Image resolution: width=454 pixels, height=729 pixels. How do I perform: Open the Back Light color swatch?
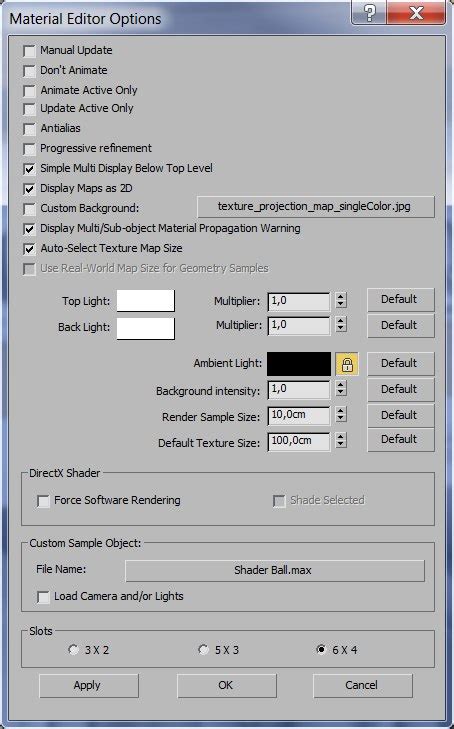(146, 328)
